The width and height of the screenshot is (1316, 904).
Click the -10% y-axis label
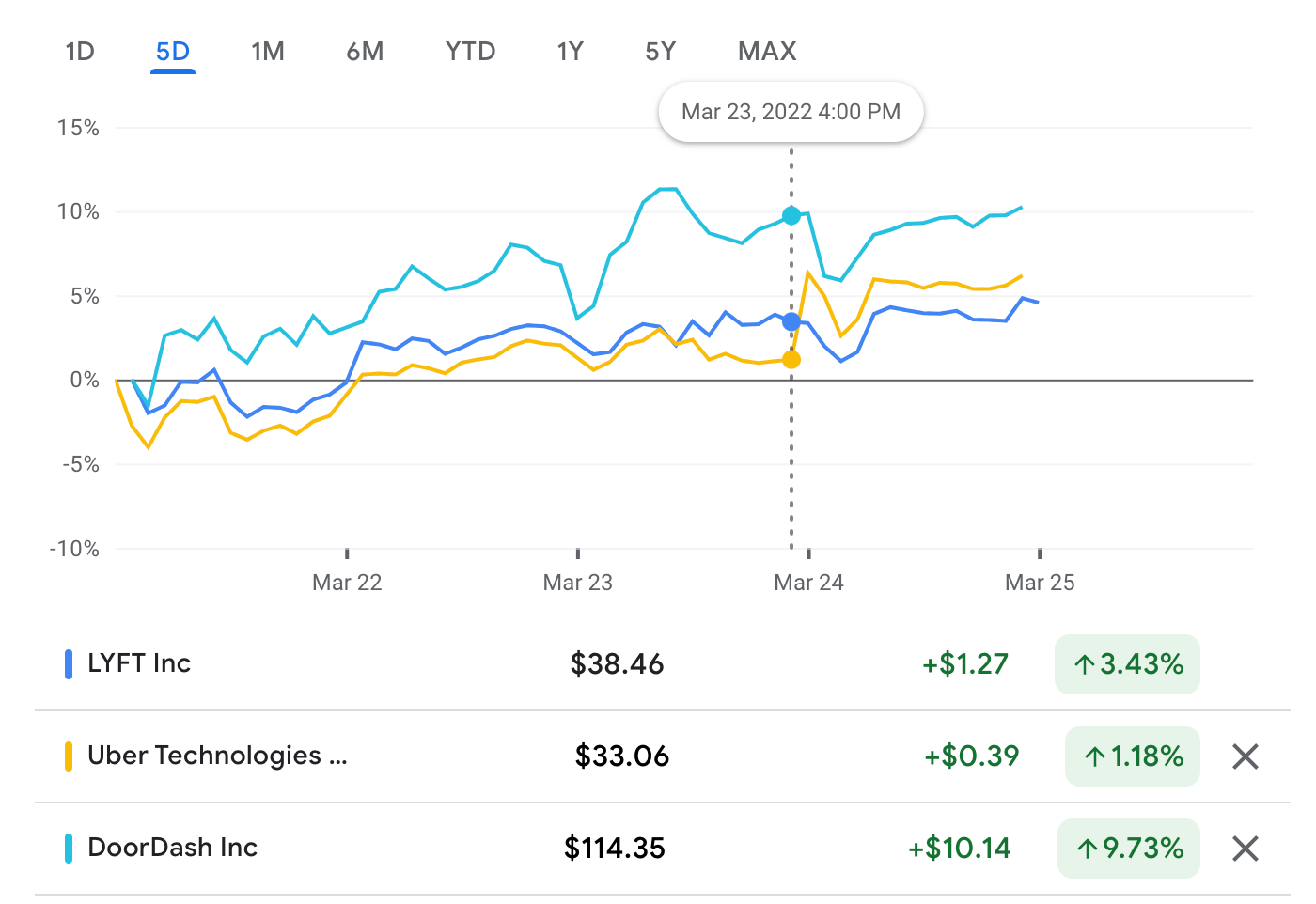click(x=74, y=549)
